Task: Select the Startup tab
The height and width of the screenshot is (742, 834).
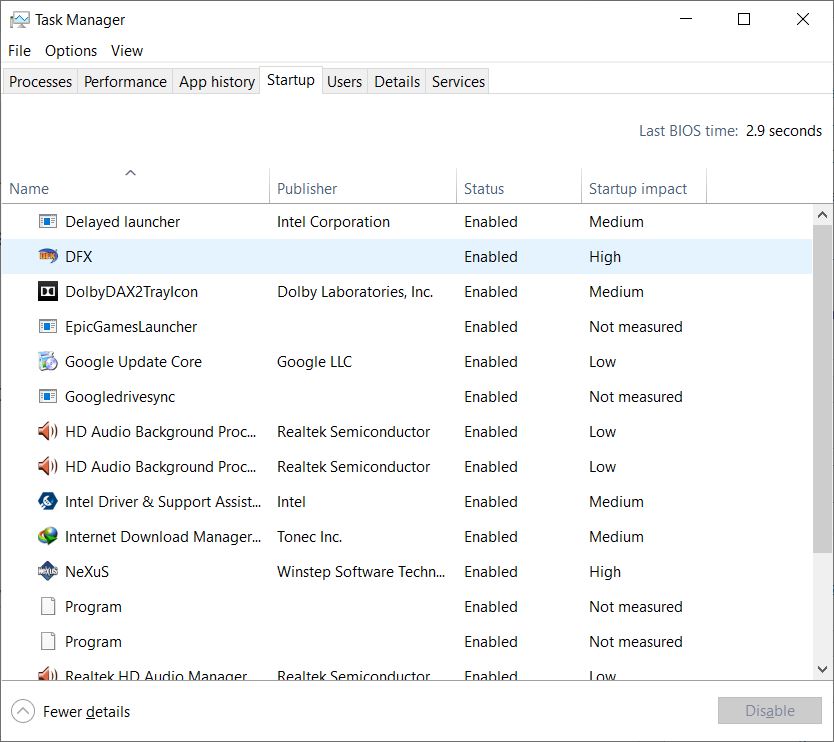Action: point(290,80)
